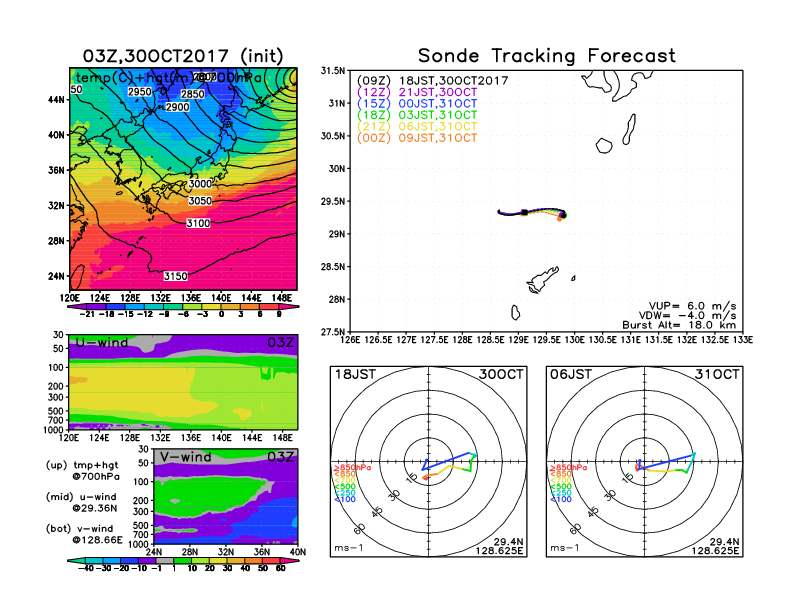The height and width of the screenshot is (612, 792).
Task: Click the "03Z,30OCT2017 (init)" map title
Action: click(183, 56)
